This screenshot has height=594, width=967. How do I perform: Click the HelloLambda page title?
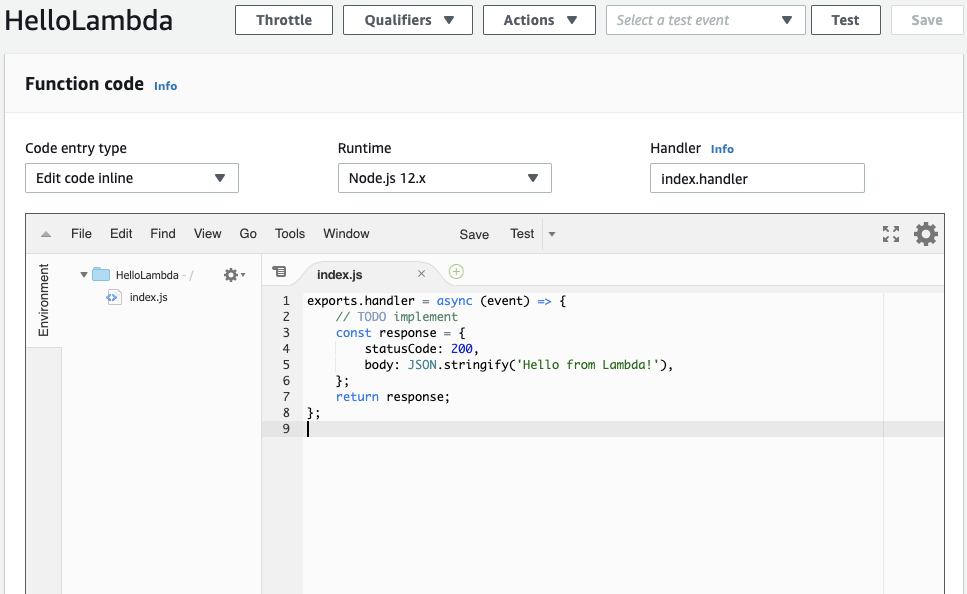89,20
